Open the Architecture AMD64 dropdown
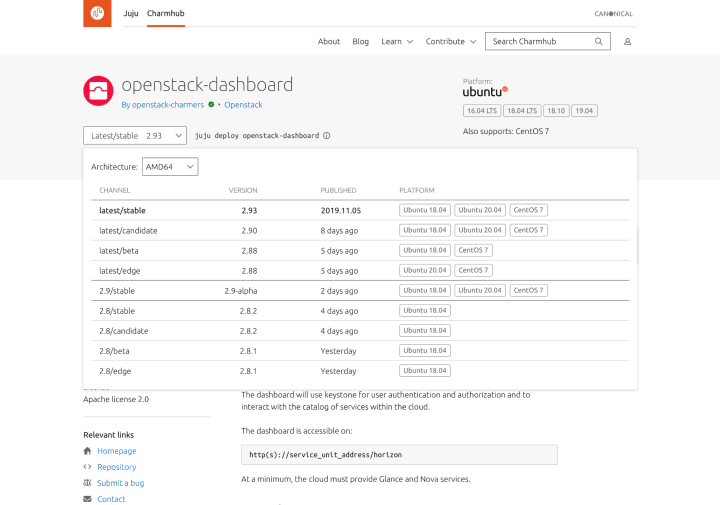 (170, 167)
